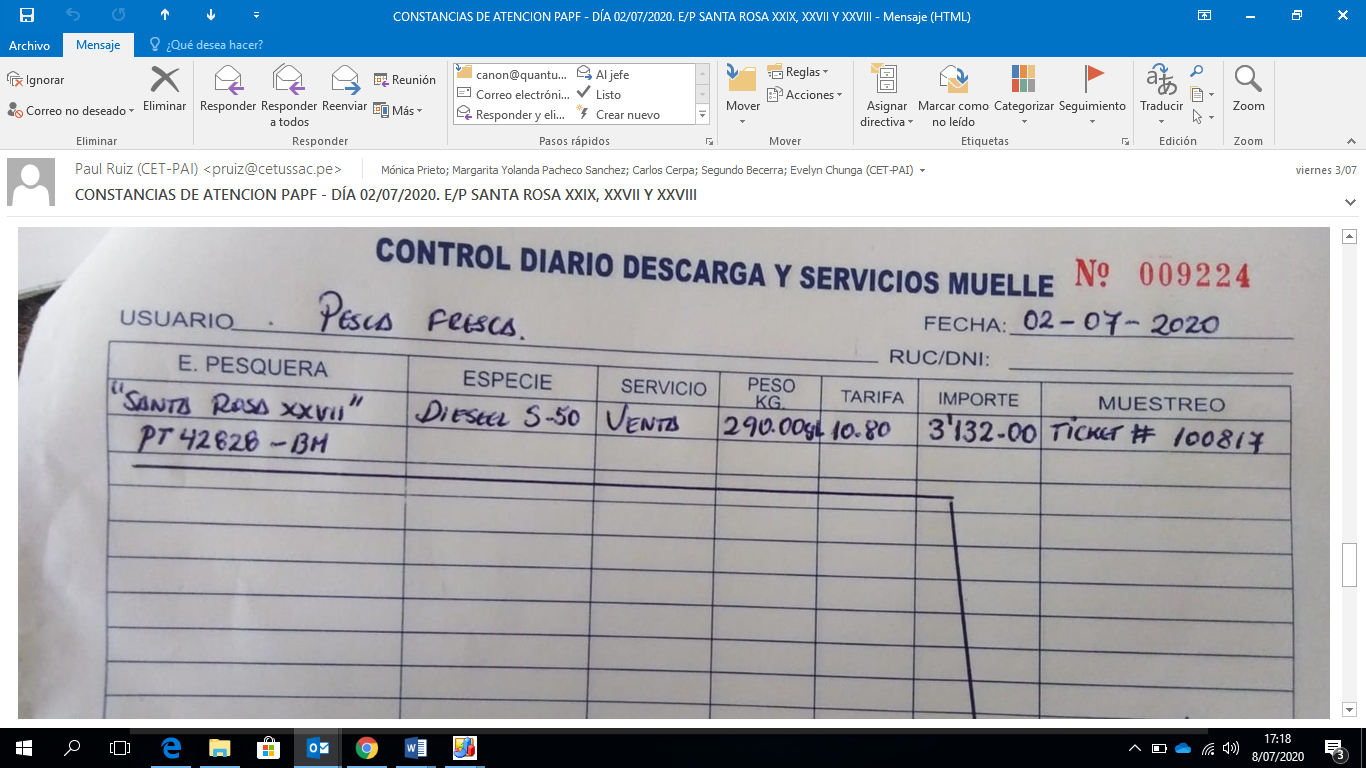Click Responder a todos icon
1366x768 pixels.
click(x=288, y=81)
